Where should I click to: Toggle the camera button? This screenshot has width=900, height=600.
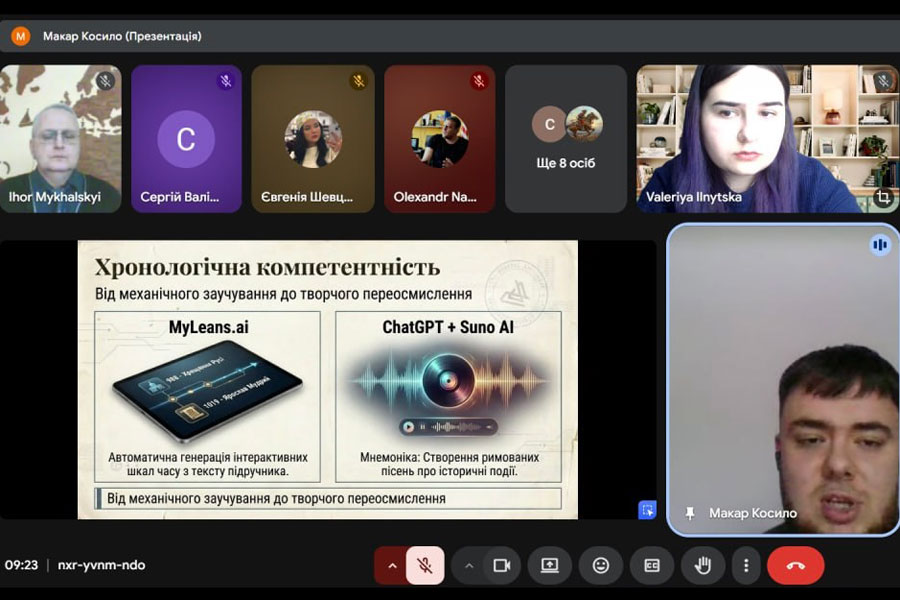click(502, 566)
